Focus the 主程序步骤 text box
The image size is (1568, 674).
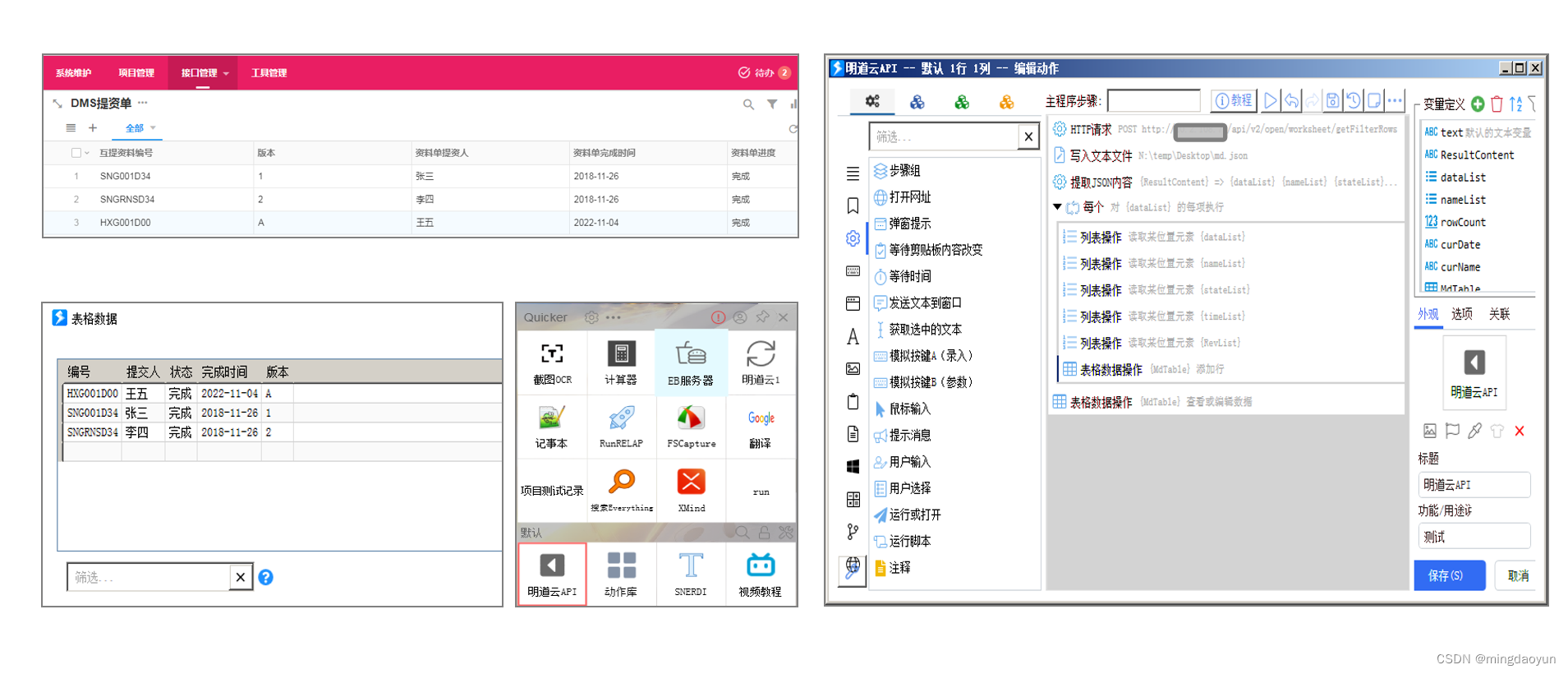1154,101
